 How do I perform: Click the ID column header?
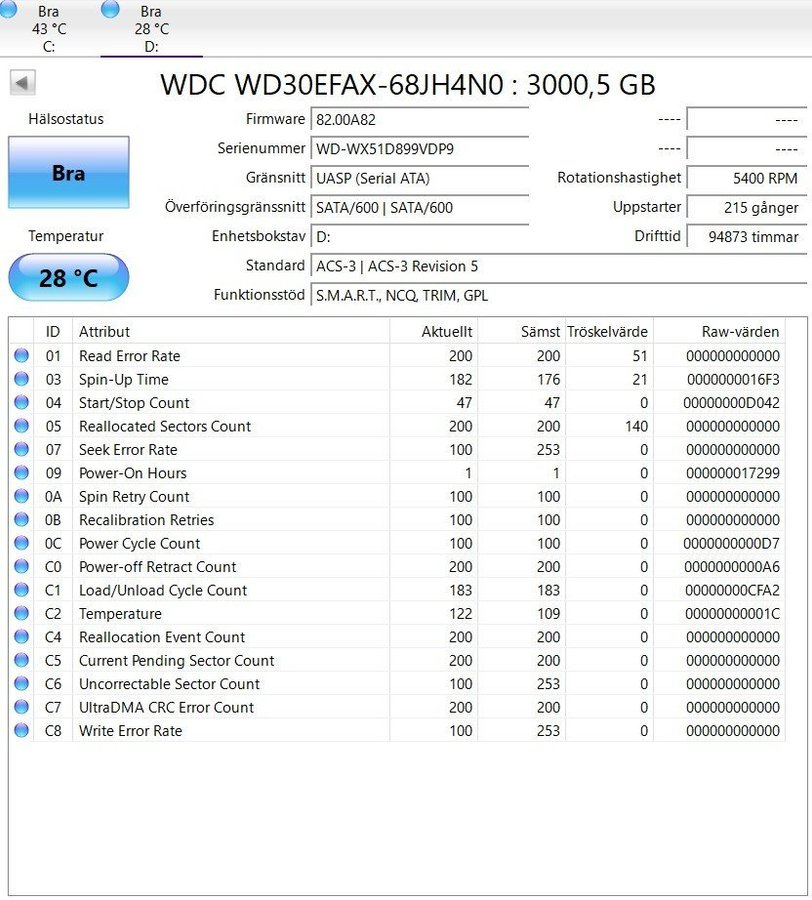[x=53, y=331]
